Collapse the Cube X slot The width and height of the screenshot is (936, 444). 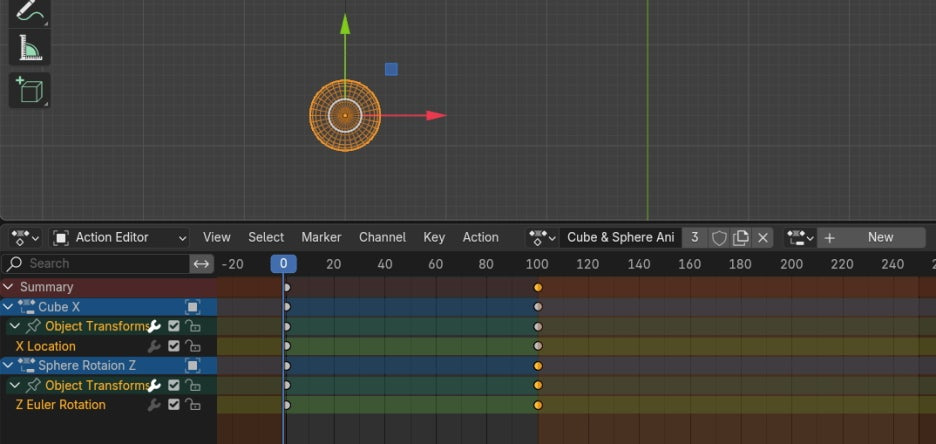8,307
